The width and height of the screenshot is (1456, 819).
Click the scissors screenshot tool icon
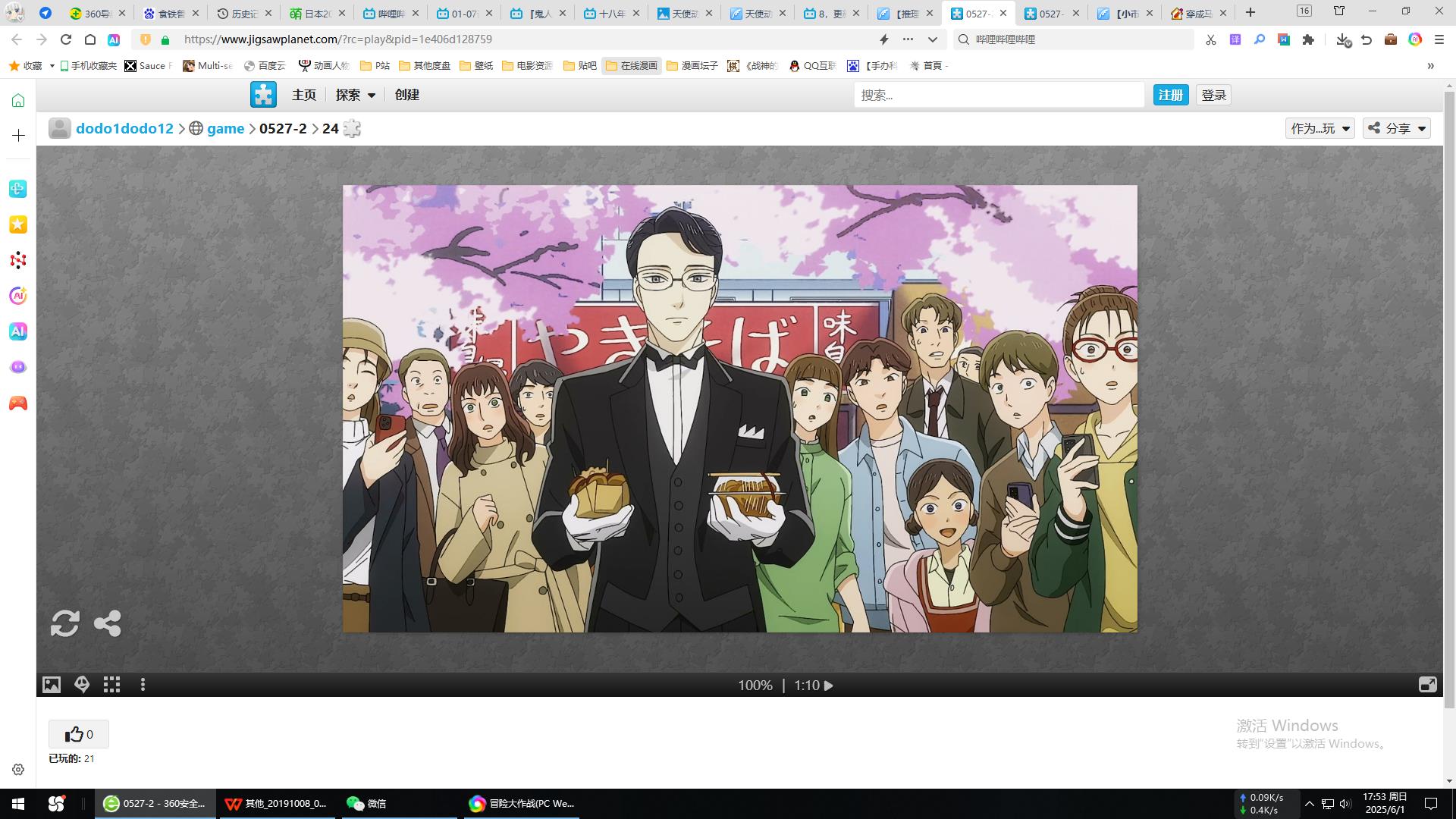[x=1211, y=39]
